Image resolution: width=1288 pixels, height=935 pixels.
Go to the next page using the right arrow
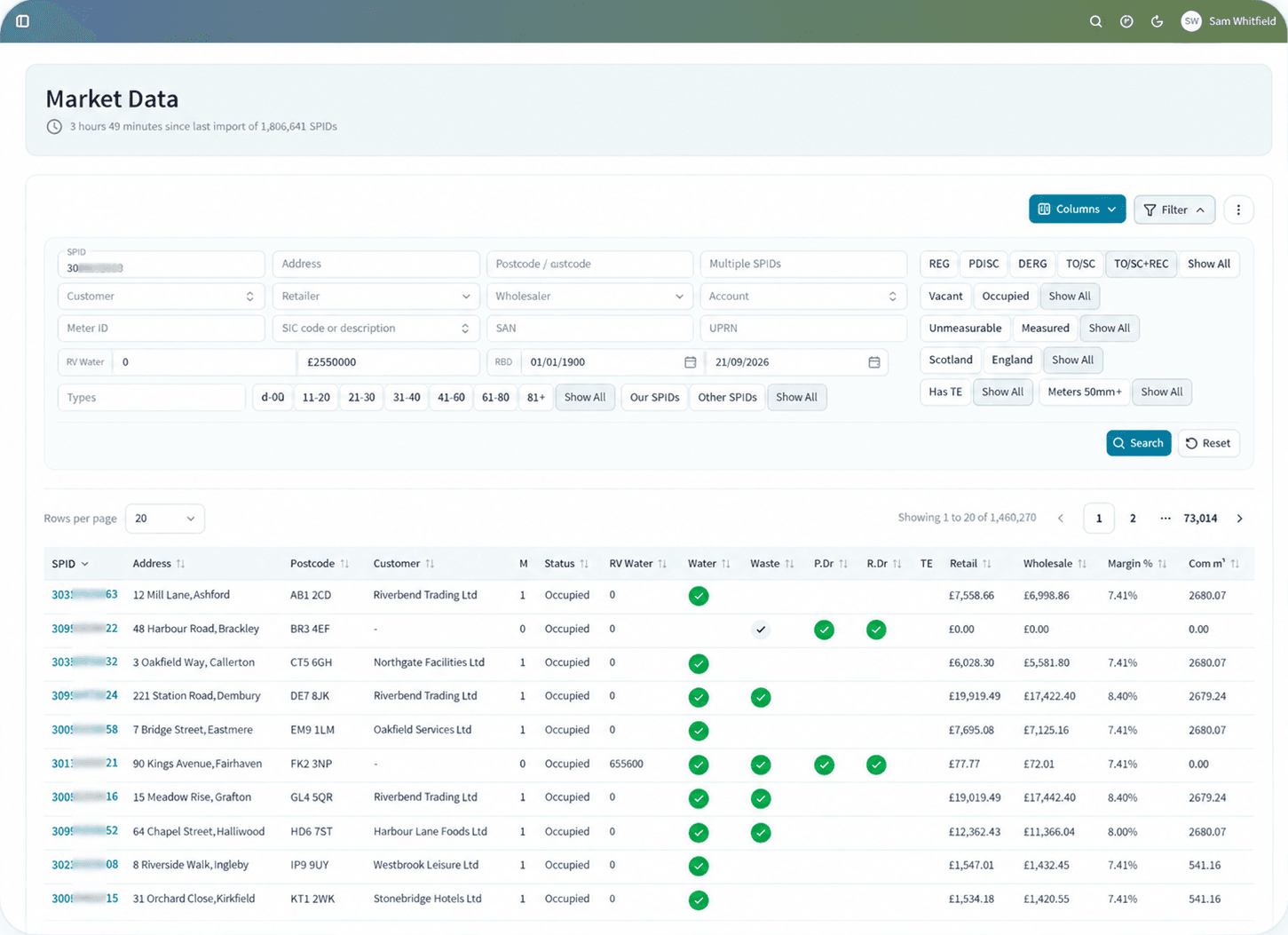tap(1240, 519)
